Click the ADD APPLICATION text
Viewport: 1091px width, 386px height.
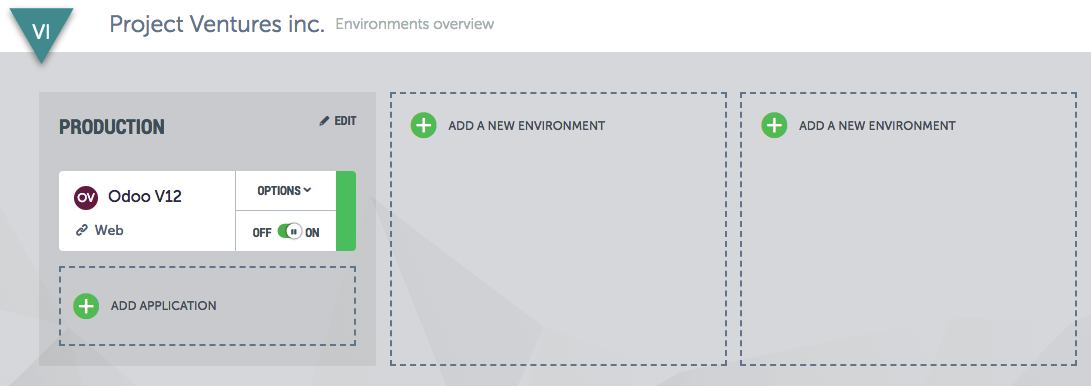(x=164, y=306)
